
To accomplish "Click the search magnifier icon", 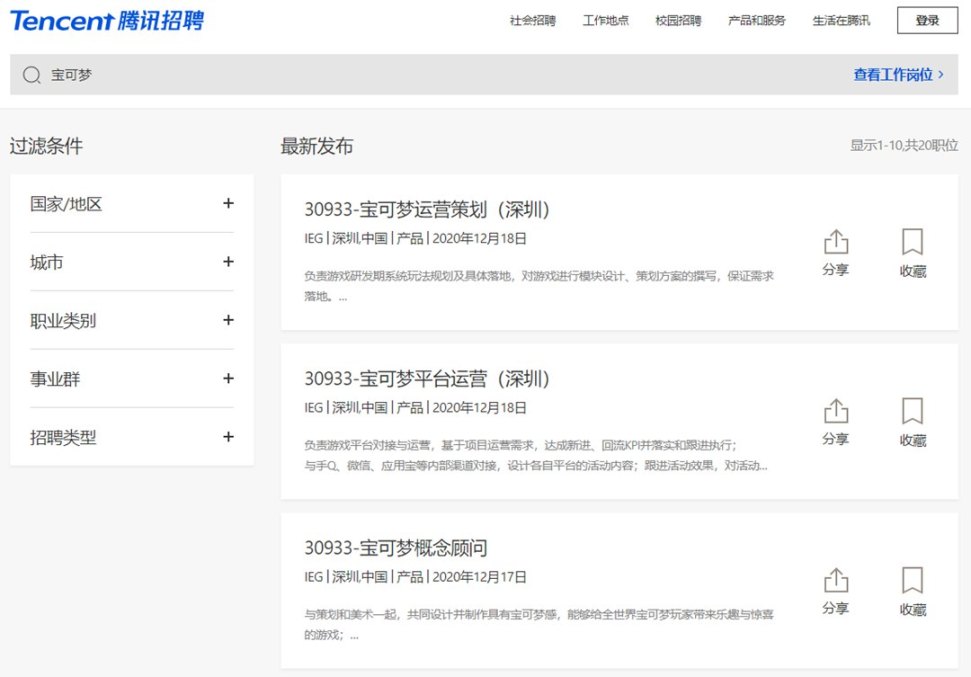I will coord(32,75).
